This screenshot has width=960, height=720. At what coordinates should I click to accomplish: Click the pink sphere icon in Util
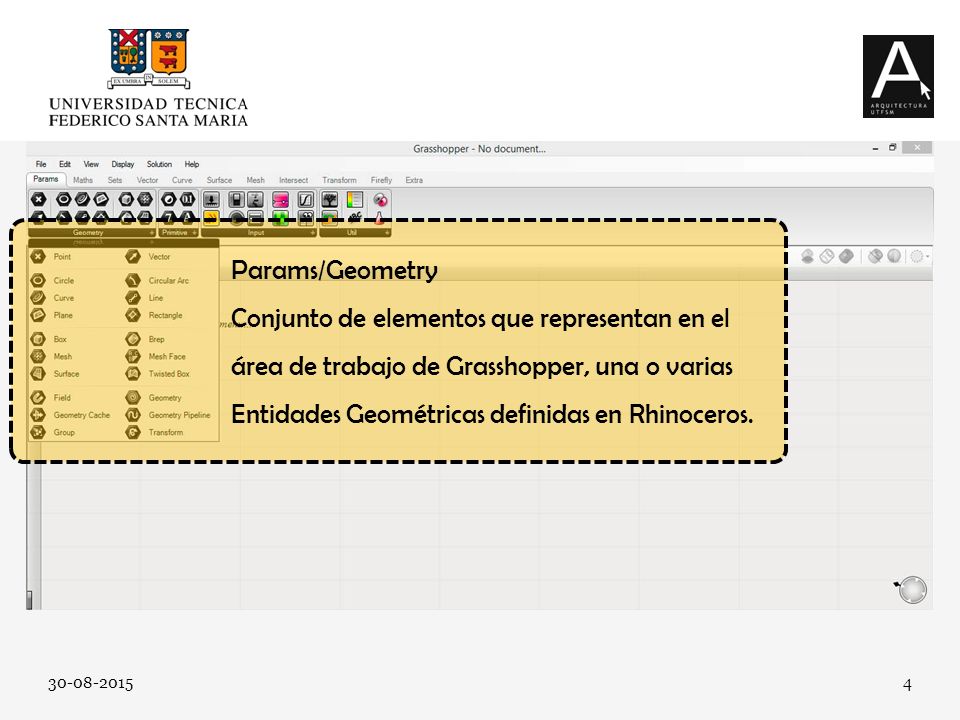click(380, 200)
